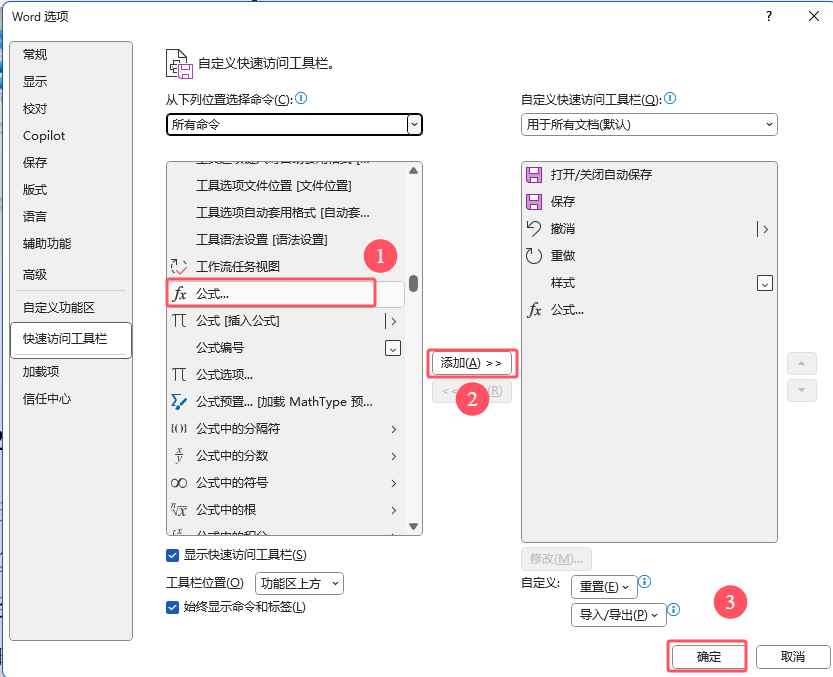
Task: Open the 校对 category
Action: [x=71, y=108]
